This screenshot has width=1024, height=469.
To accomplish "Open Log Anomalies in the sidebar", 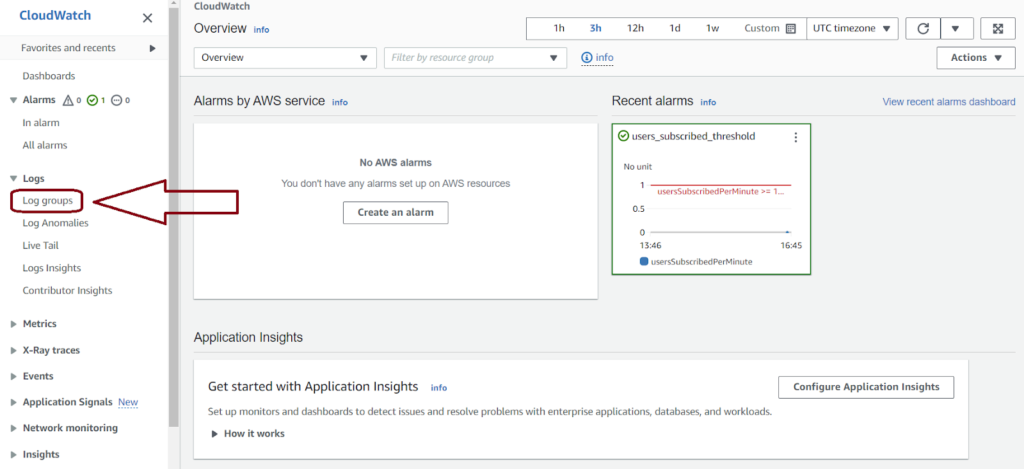I will click(x=56, y=223).
